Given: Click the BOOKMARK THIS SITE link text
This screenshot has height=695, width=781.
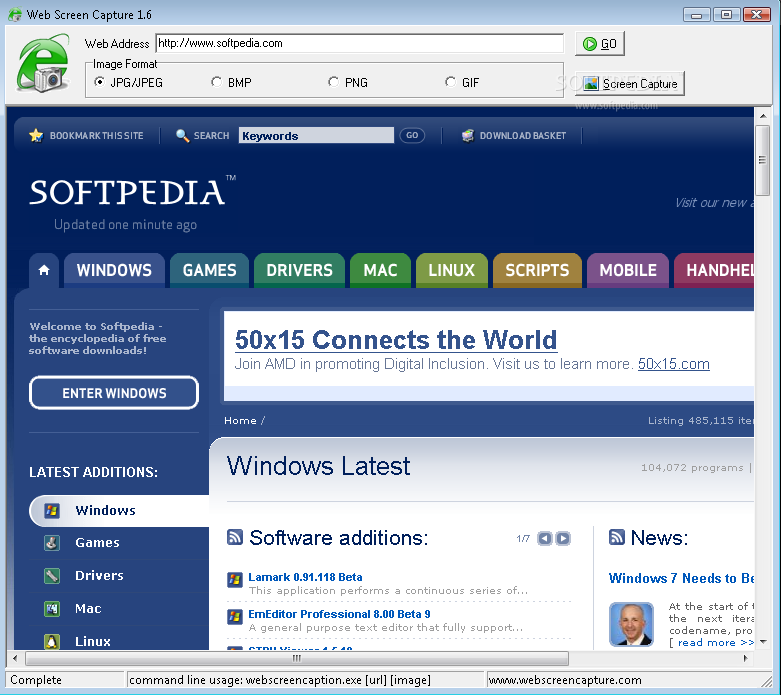Looking at the screenshot, I should [x=97, y=136].
